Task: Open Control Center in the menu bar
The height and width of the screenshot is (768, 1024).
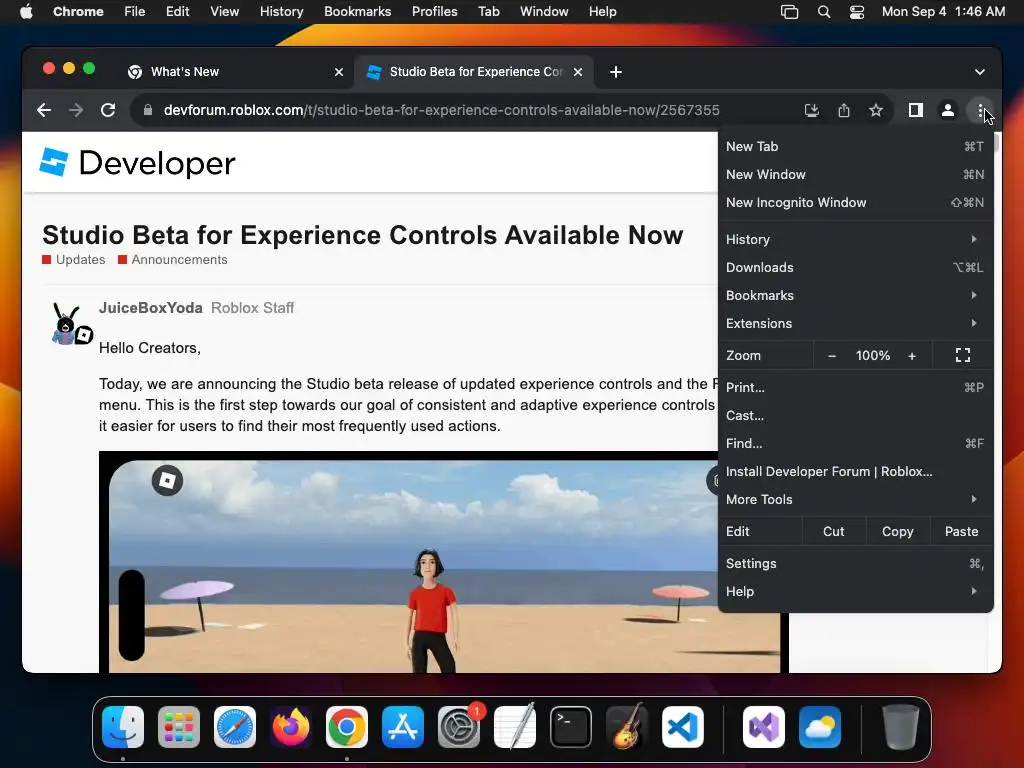Action: 857,12
